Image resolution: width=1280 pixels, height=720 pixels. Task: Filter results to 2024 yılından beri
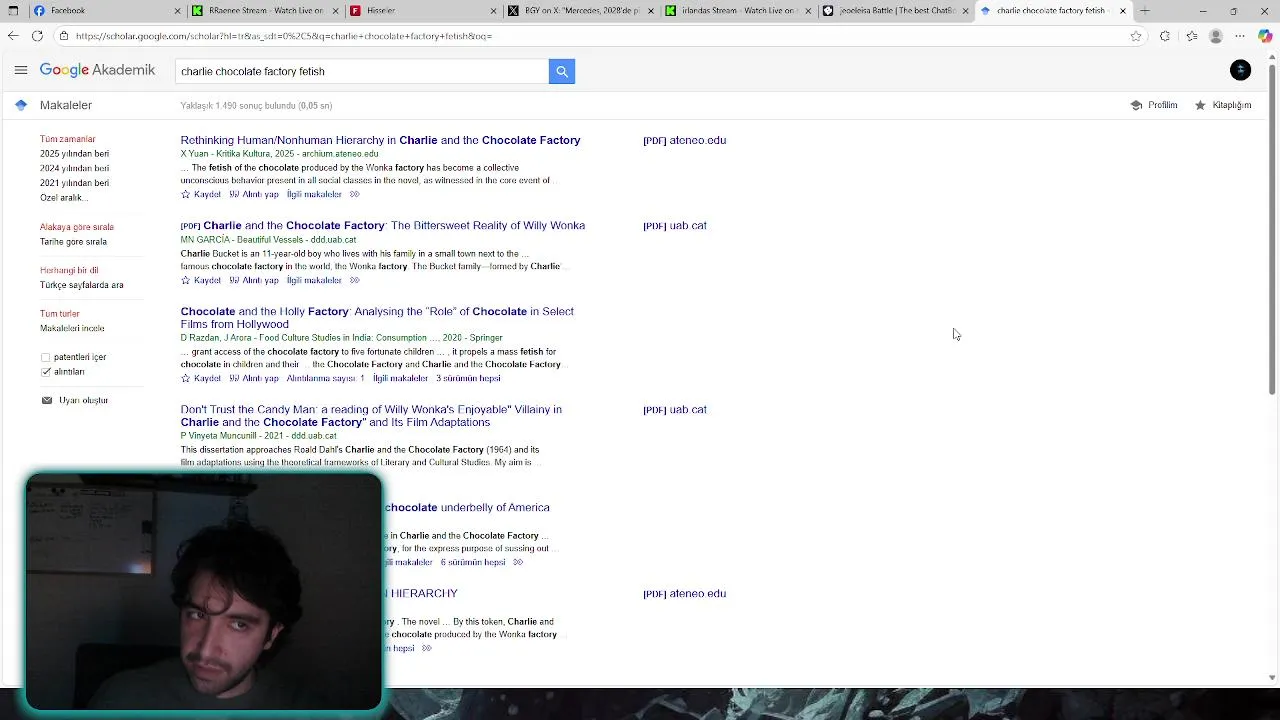[74, 168]
